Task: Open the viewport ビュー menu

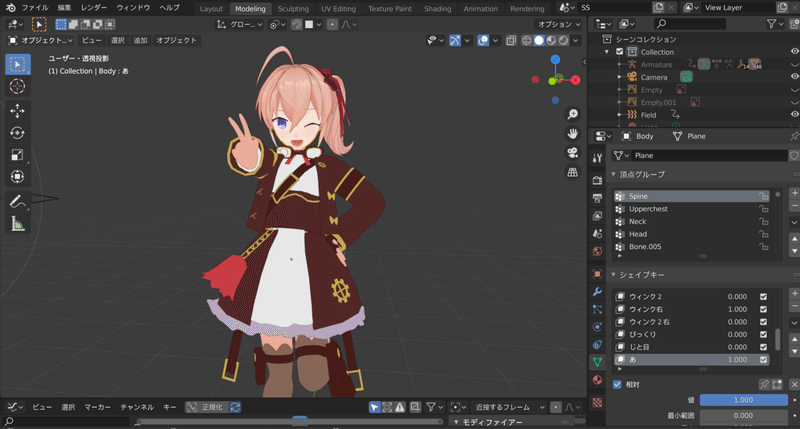Action: 92,40
